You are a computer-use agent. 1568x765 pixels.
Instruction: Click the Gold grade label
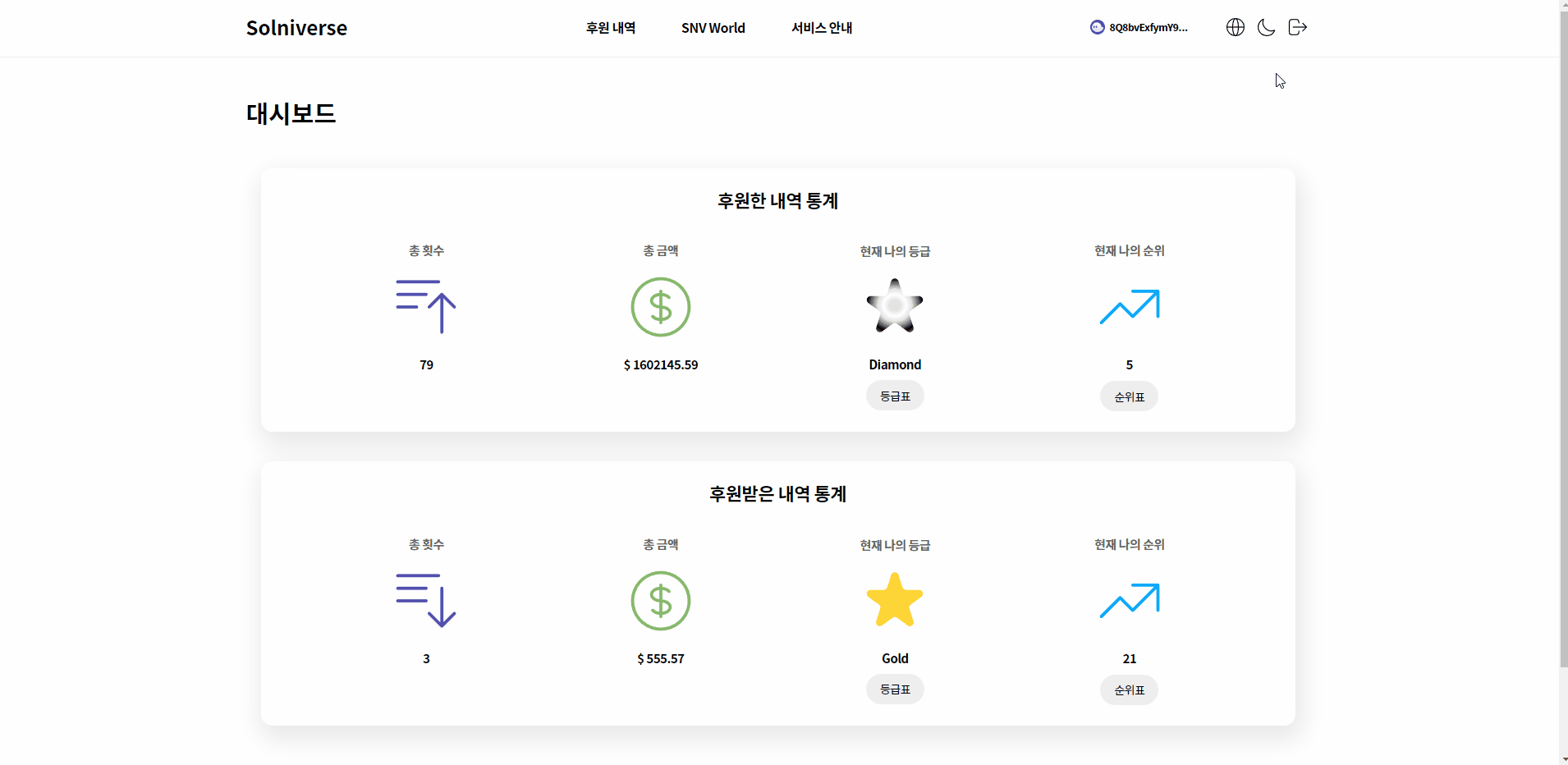tap(895, 658)
